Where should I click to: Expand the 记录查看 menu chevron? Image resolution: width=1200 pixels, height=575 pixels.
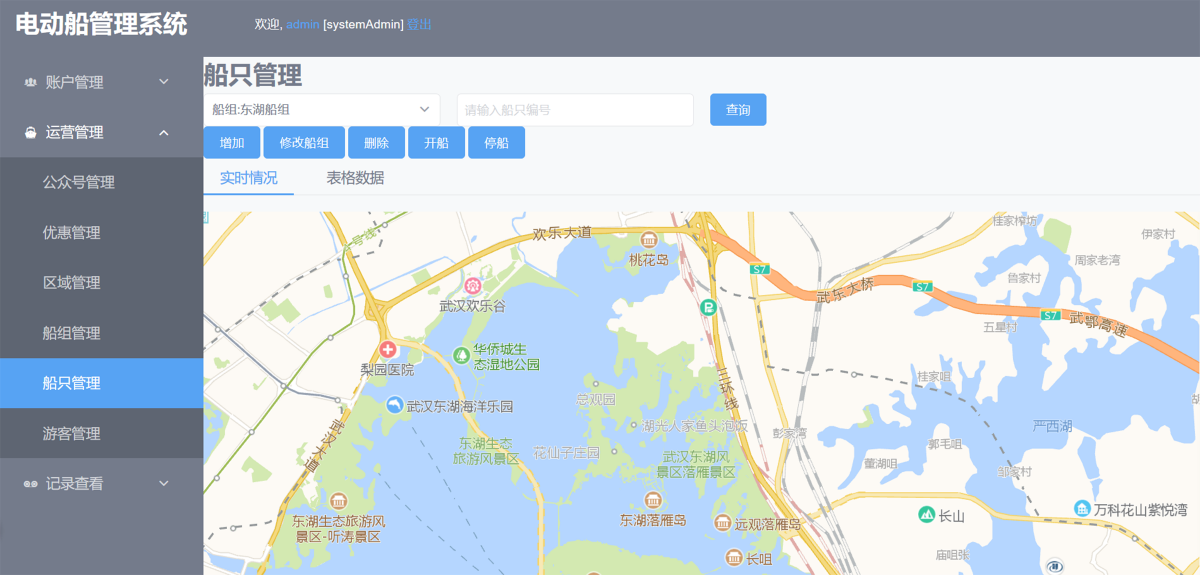pyautogui.click(x=164, y=484)
